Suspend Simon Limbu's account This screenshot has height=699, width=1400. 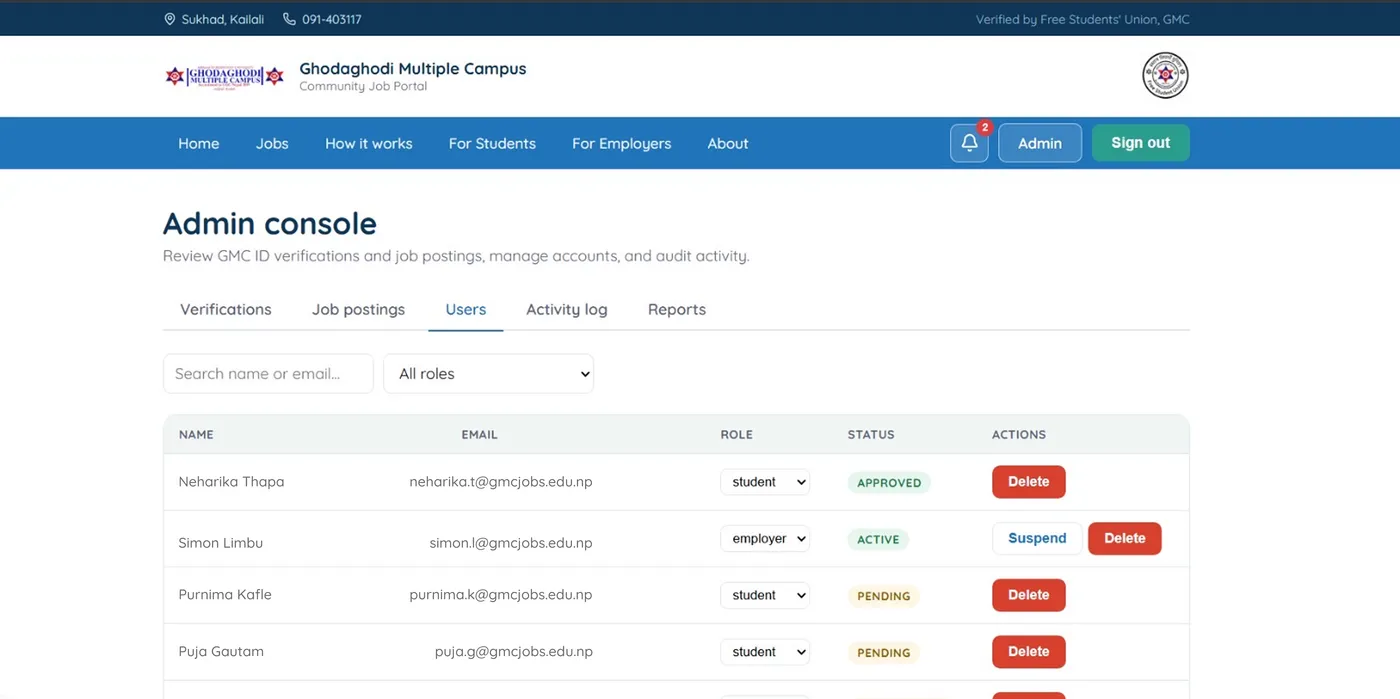click(1037, 538)
